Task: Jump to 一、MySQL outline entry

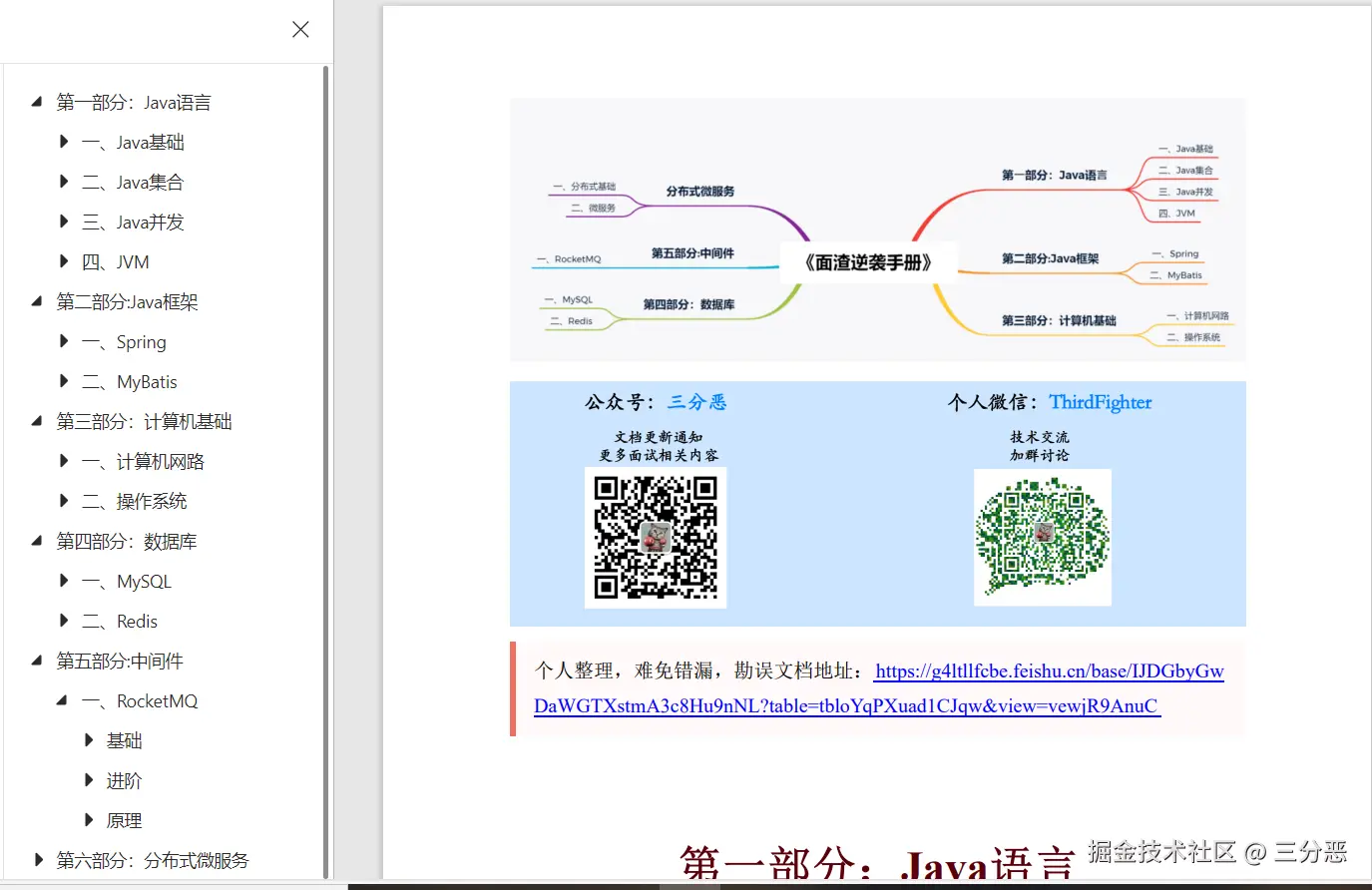Action: (x=127, y=582)
